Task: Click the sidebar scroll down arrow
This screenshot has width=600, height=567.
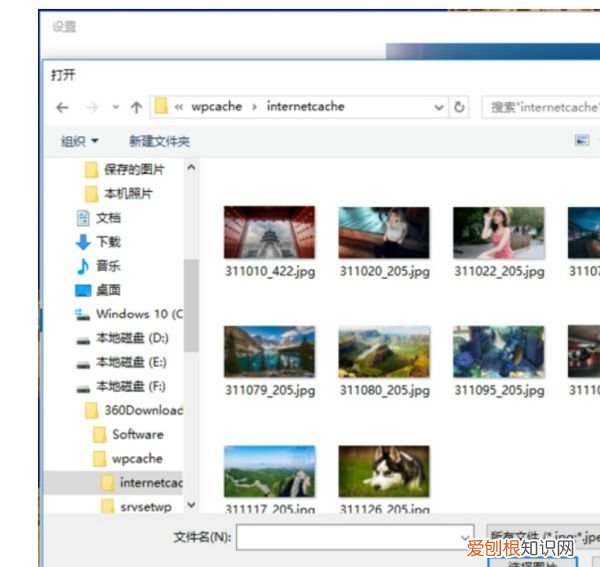Action: [191, 505]
